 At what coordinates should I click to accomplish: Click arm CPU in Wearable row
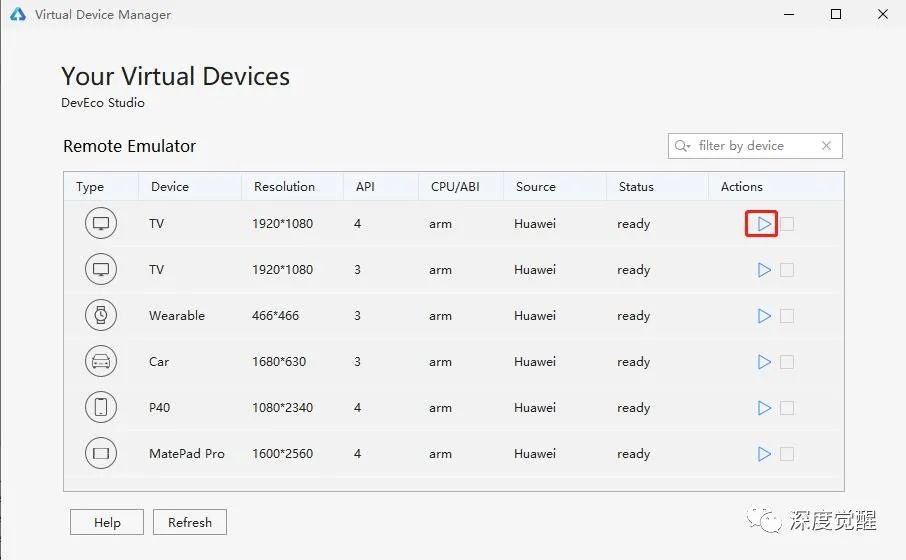tap(440, 316)
